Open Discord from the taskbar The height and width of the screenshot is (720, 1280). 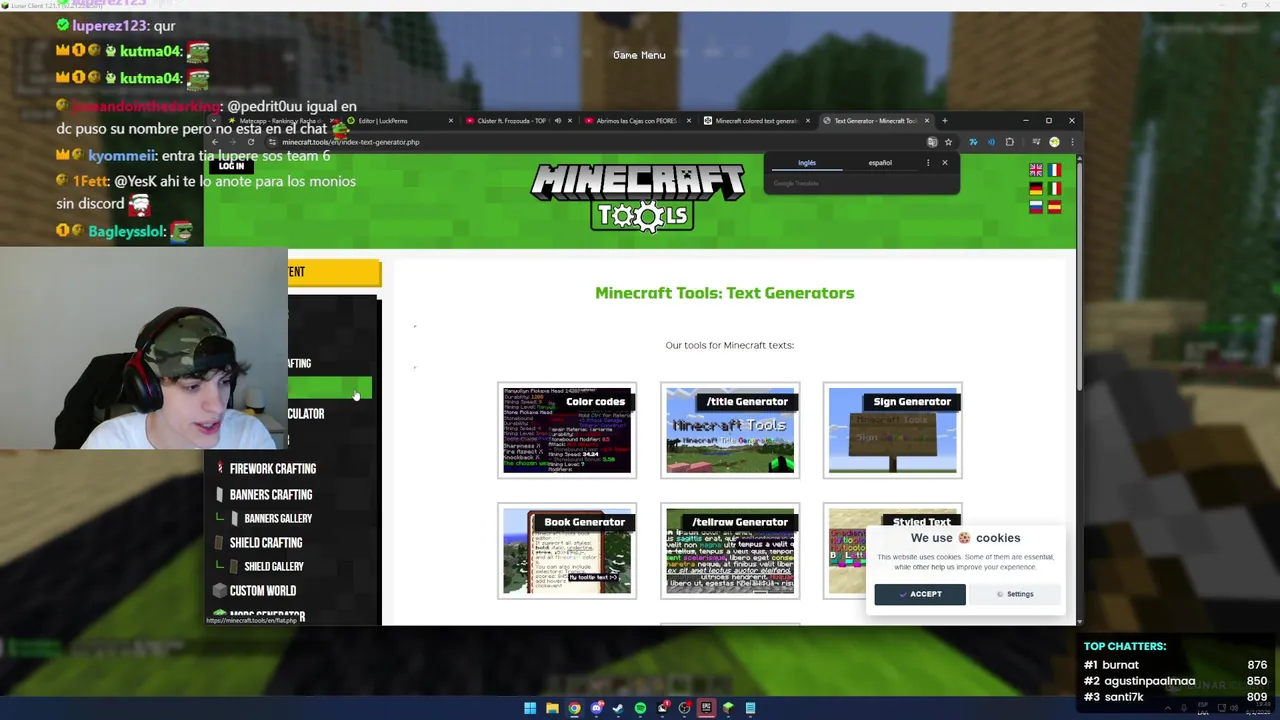tap(597, 708)
